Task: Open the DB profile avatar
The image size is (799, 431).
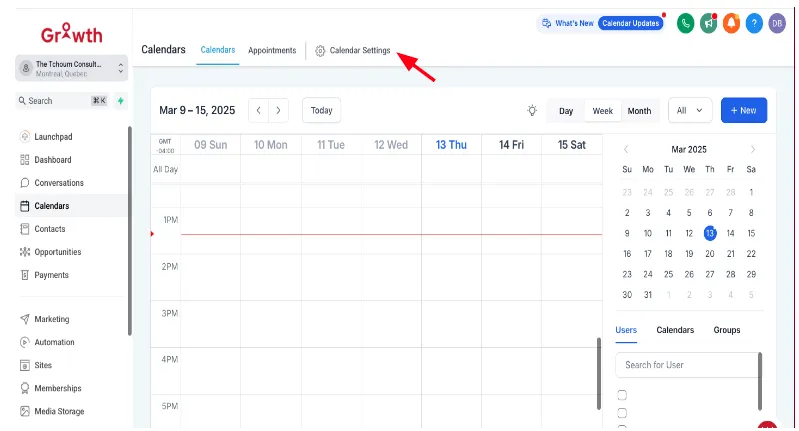Action: pyautogui.click(x=777, y=23)
